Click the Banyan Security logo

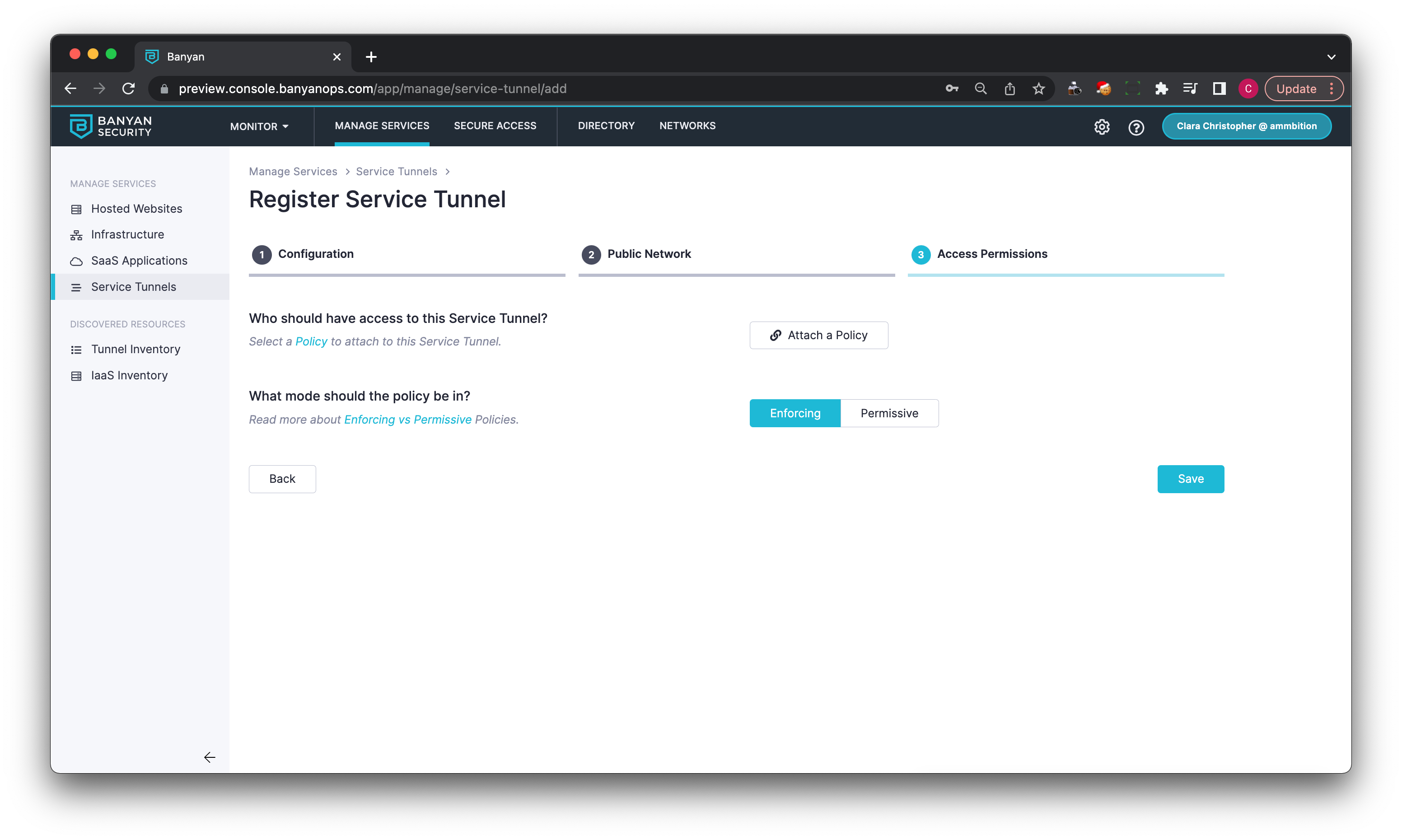click(x=111, y=126)
